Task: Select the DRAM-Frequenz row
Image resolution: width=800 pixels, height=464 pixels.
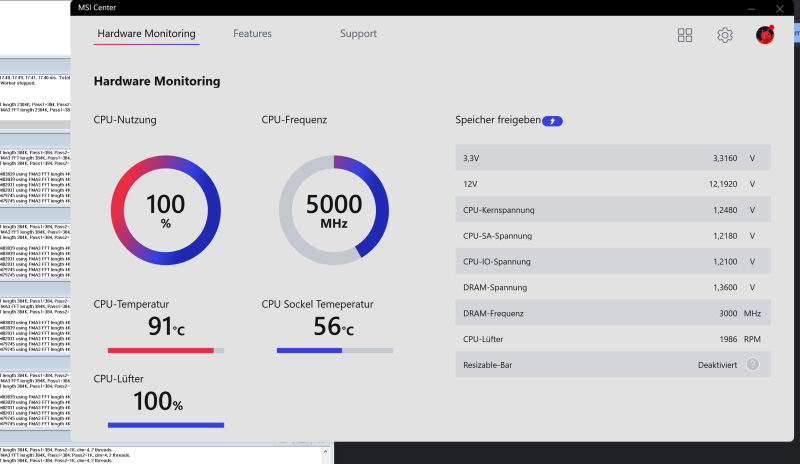Action: 613,313
